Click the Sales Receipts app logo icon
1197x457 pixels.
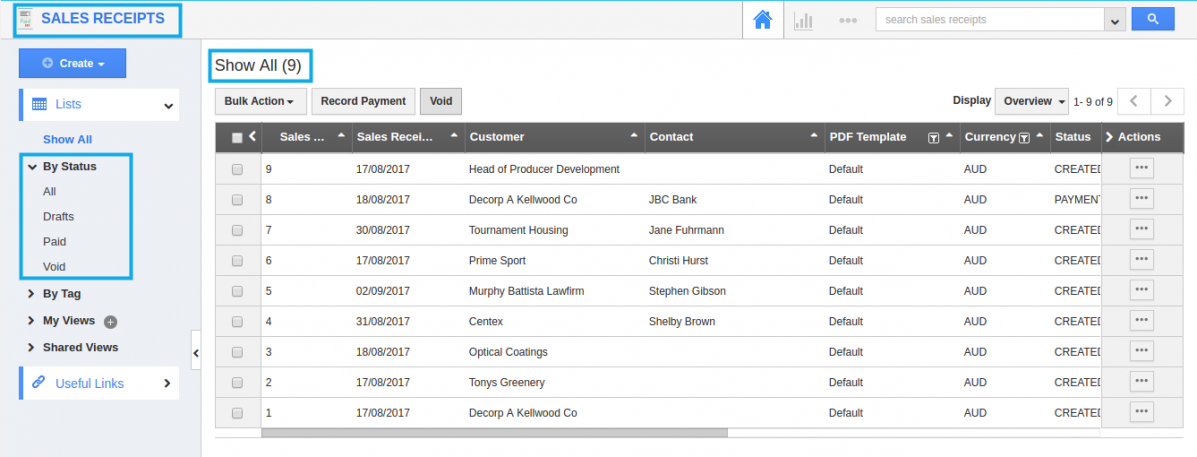pyautogui.click(x=24, y=19)
